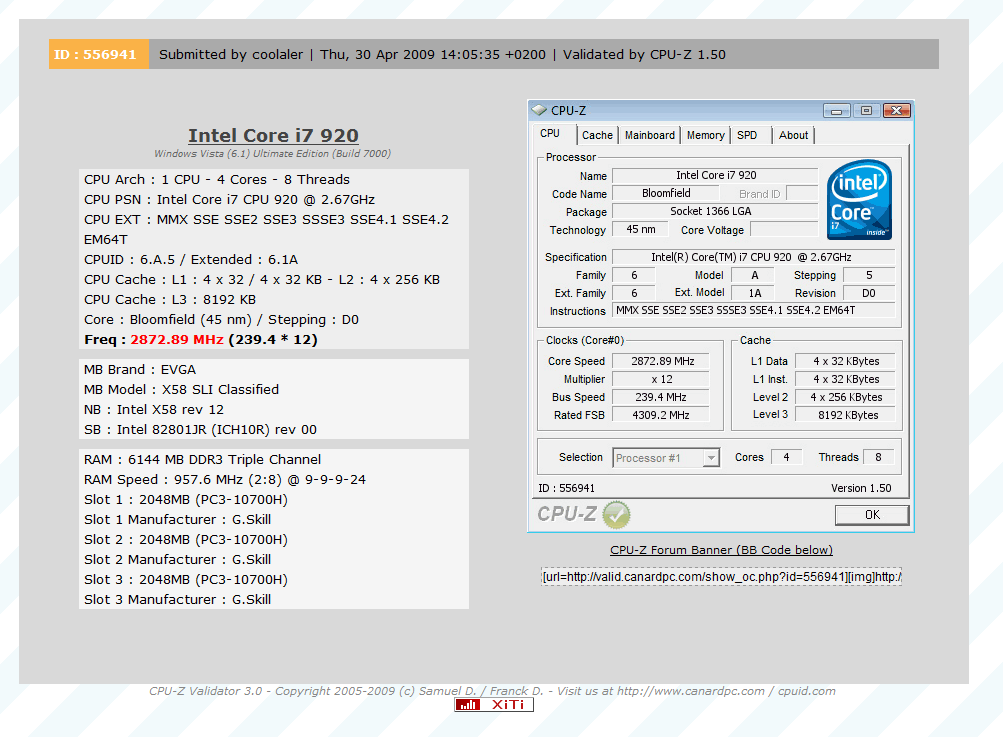Minimize the CPU-Z window
Screen dimensions: 1003x737
tap(836, 111)
